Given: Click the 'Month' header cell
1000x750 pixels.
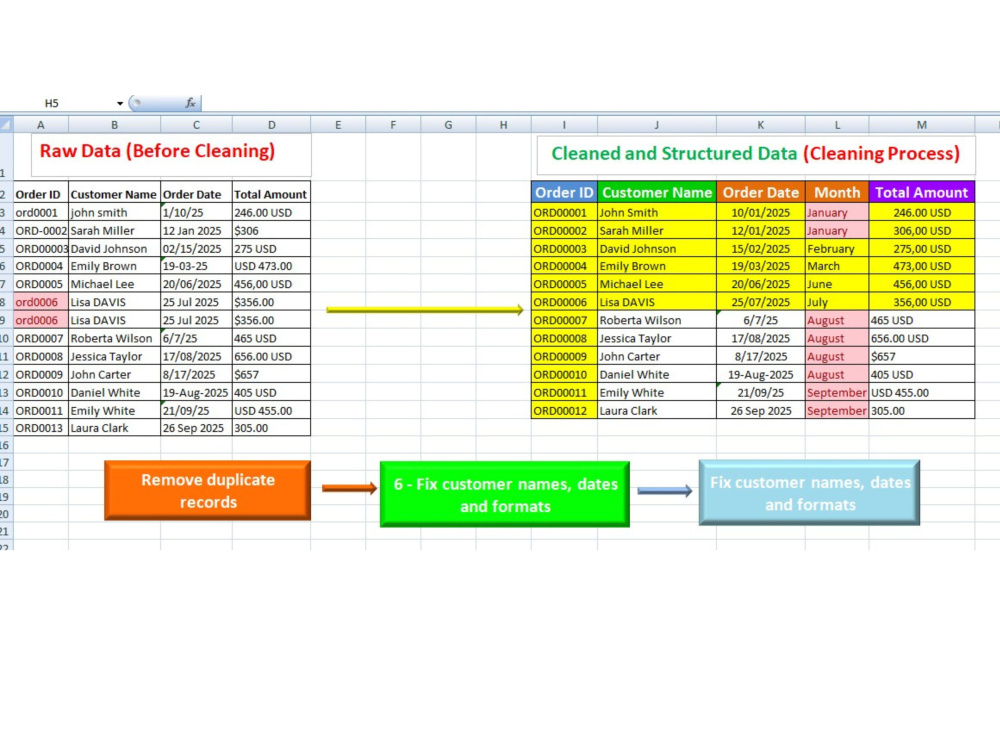Looking at the screenshot, I should click(x=837, y=192).
